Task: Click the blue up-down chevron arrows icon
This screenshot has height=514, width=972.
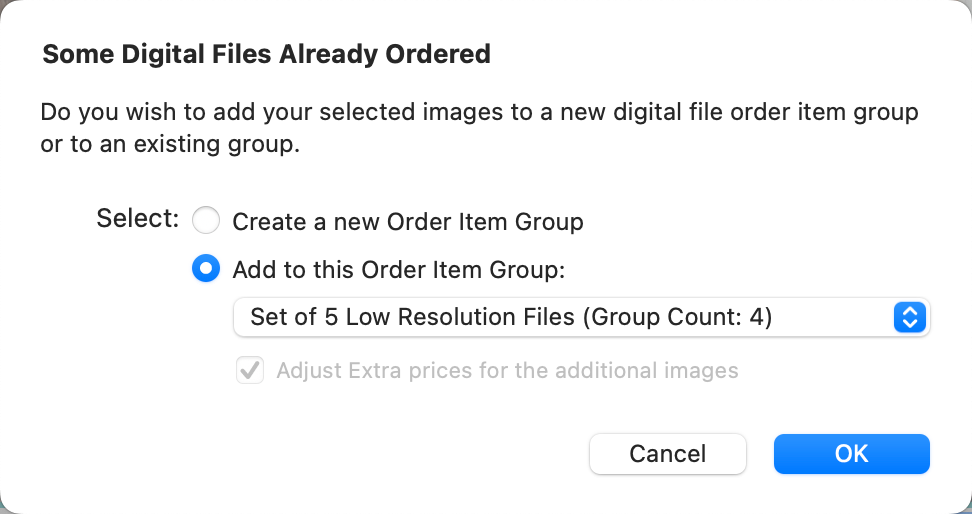Action: coord(909,318)
